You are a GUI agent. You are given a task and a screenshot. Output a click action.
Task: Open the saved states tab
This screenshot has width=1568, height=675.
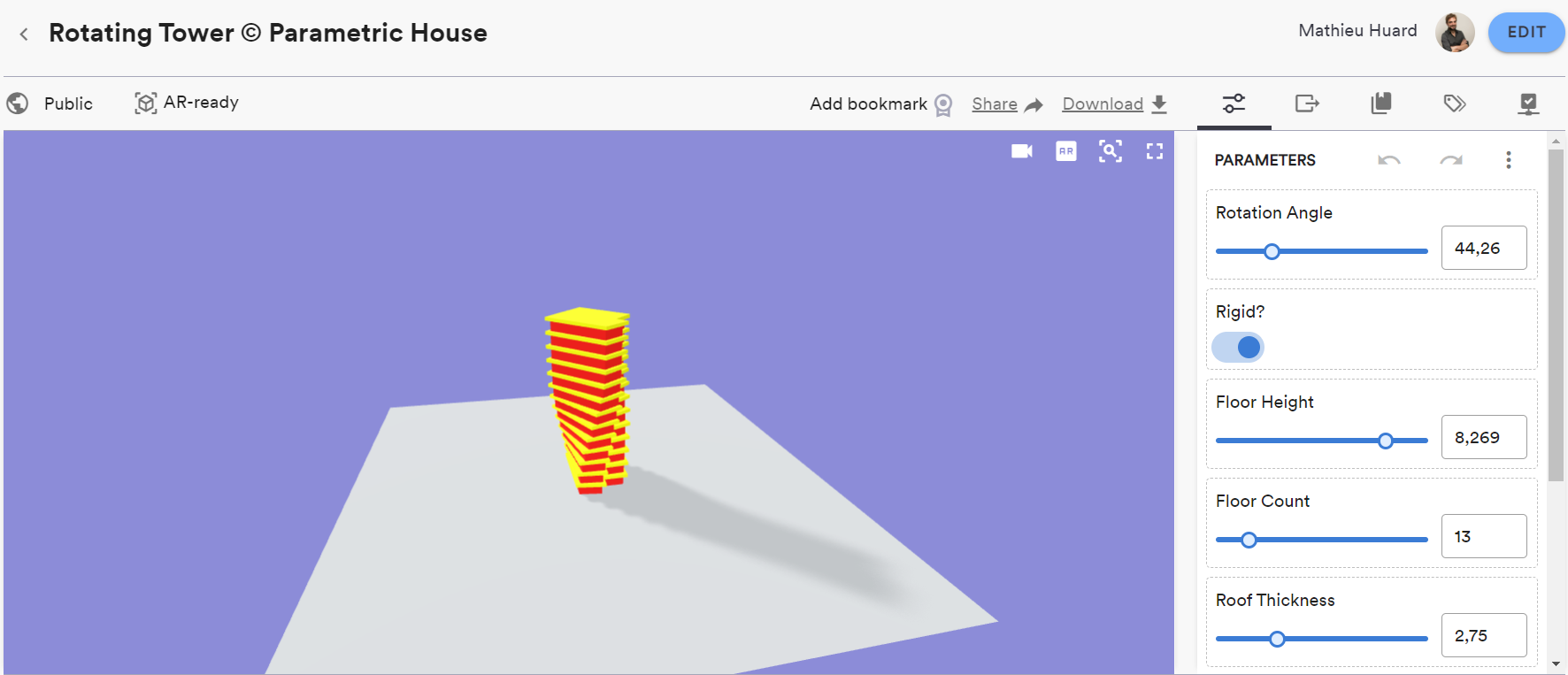(1380, 104)
